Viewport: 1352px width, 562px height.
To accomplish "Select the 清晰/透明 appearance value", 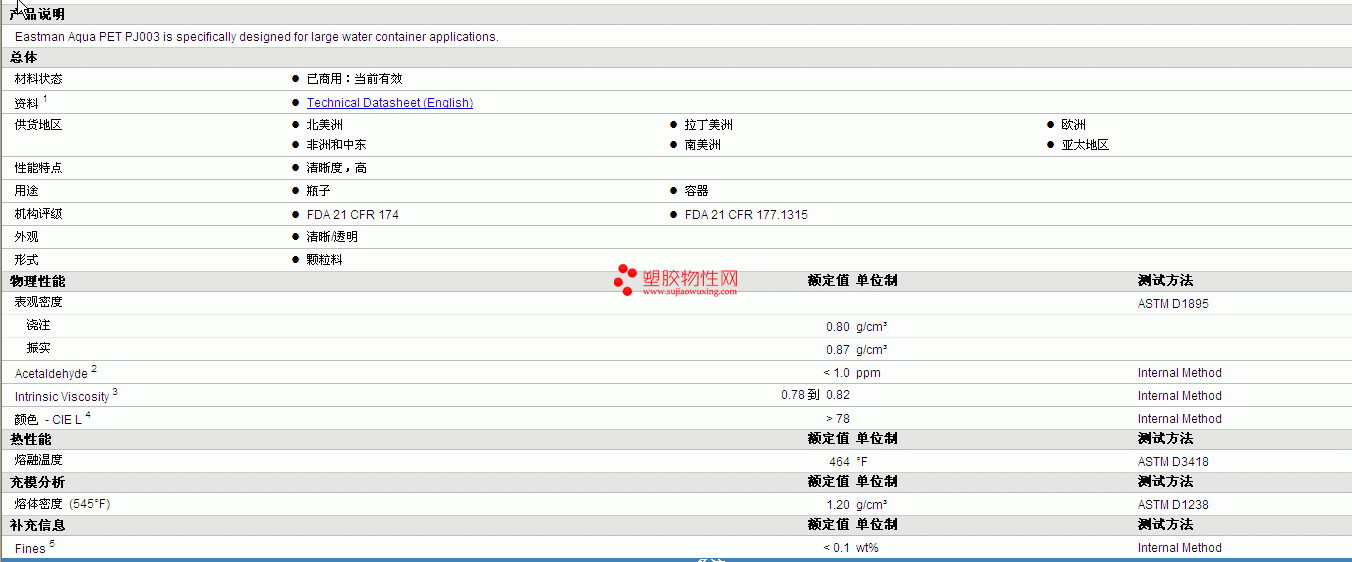I will pyautogui.click(x=332, y=237).
